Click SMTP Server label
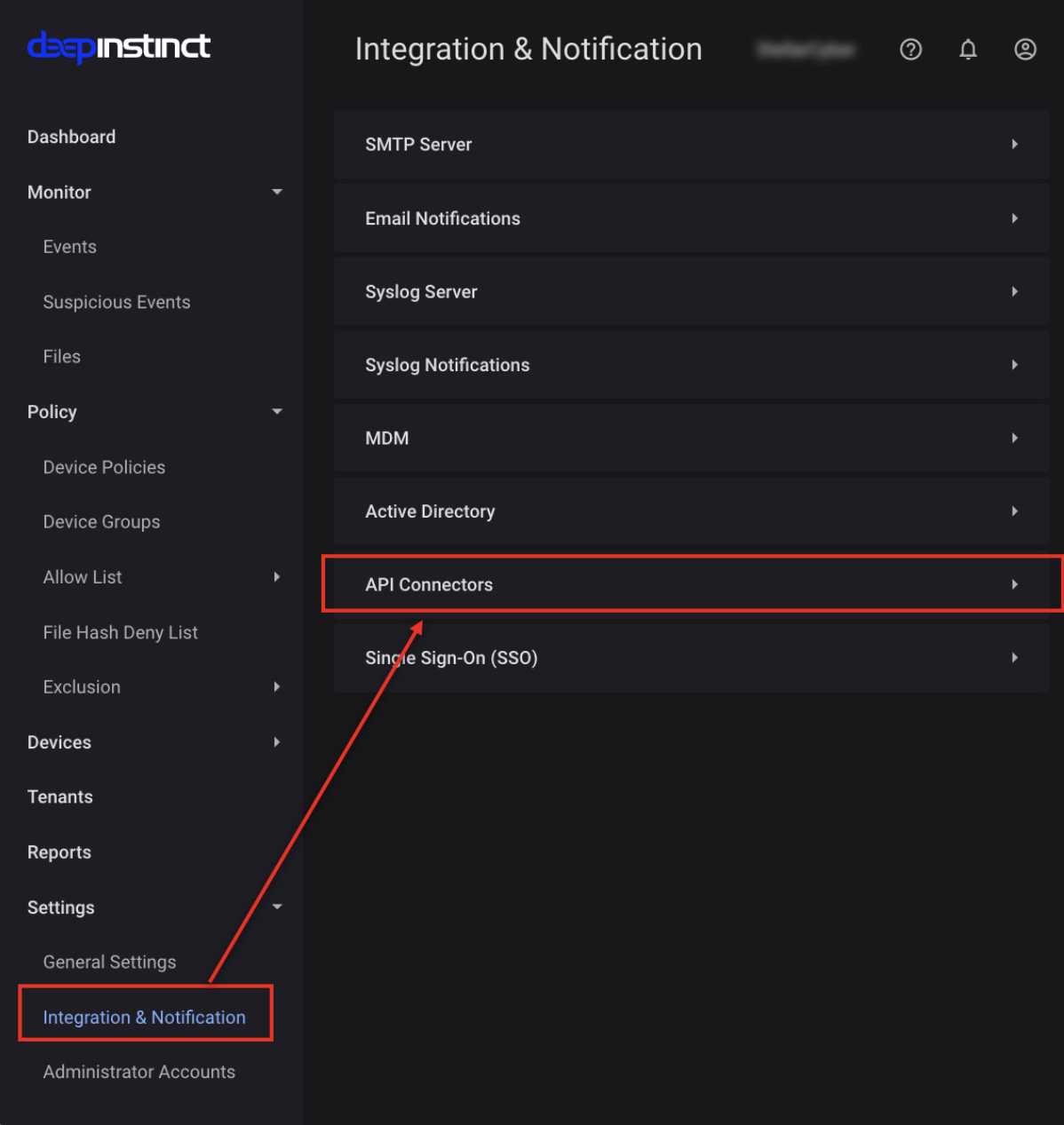Image resolution: width=1064 pixels, height=1125 pixels. click(418, 144)
